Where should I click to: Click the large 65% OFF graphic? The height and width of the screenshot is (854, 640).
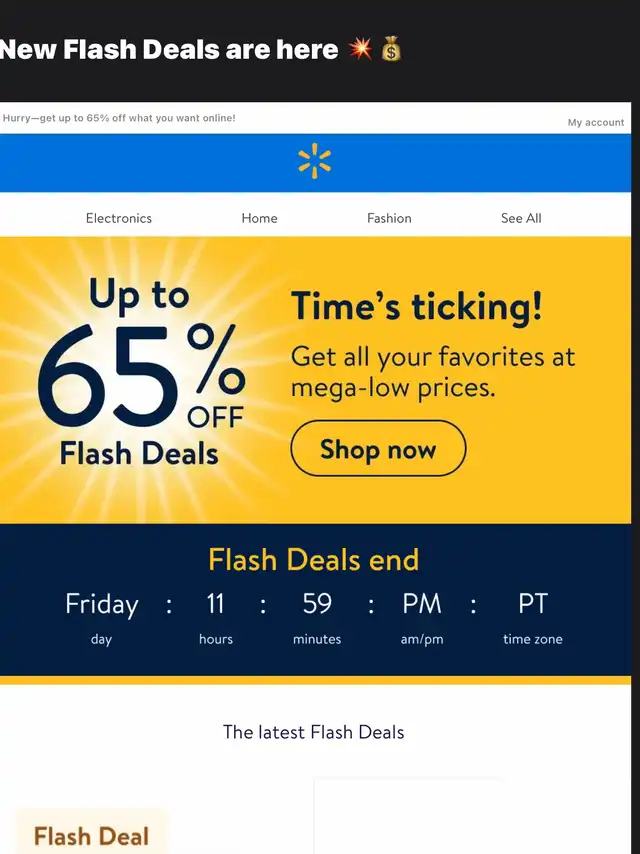click(x=141, y=375)
